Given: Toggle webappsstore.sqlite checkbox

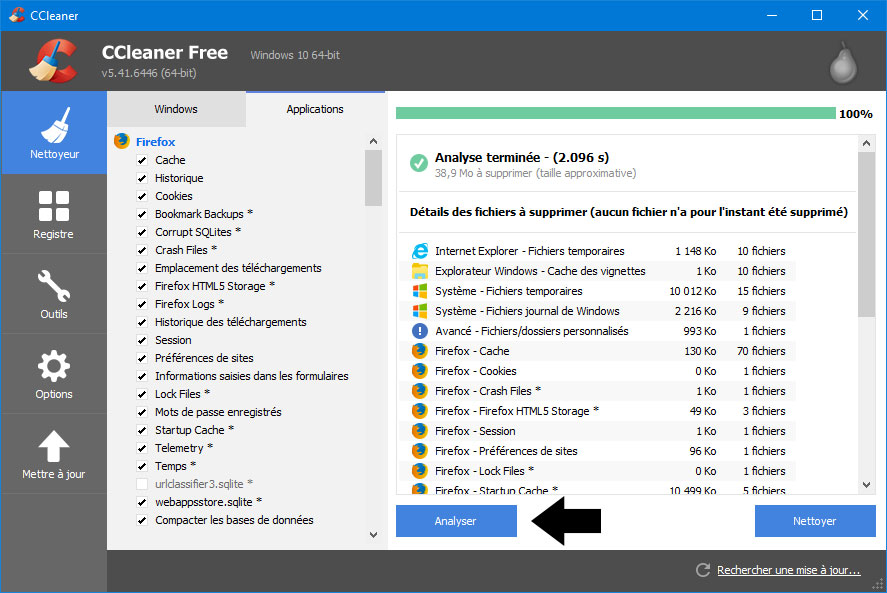Looking at the screenshot, I should coord(142,502).
